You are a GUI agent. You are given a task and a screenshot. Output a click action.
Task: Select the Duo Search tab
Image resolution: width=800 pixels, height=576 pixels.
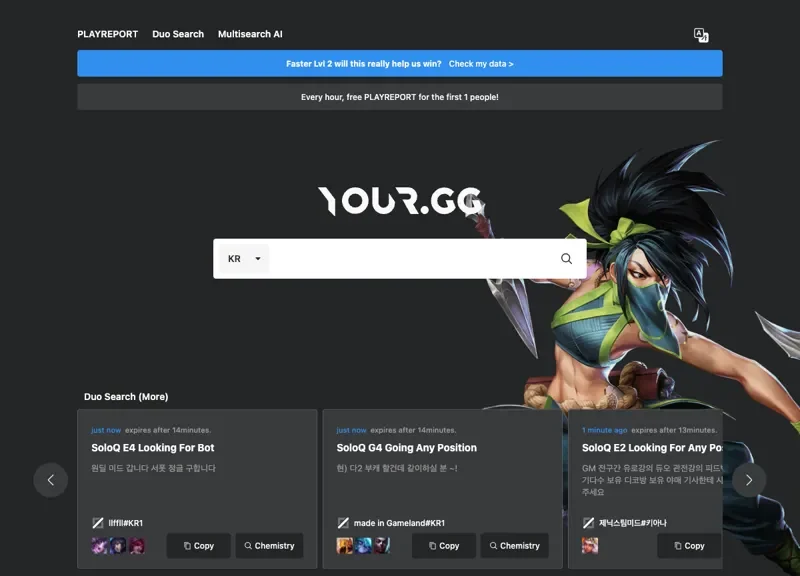pos(178,34)
